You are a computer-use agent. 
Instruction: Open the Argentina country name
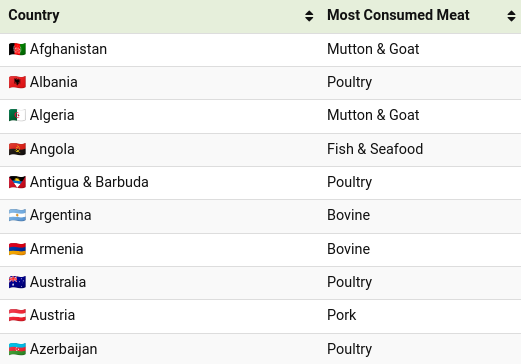tap(60, 215)
